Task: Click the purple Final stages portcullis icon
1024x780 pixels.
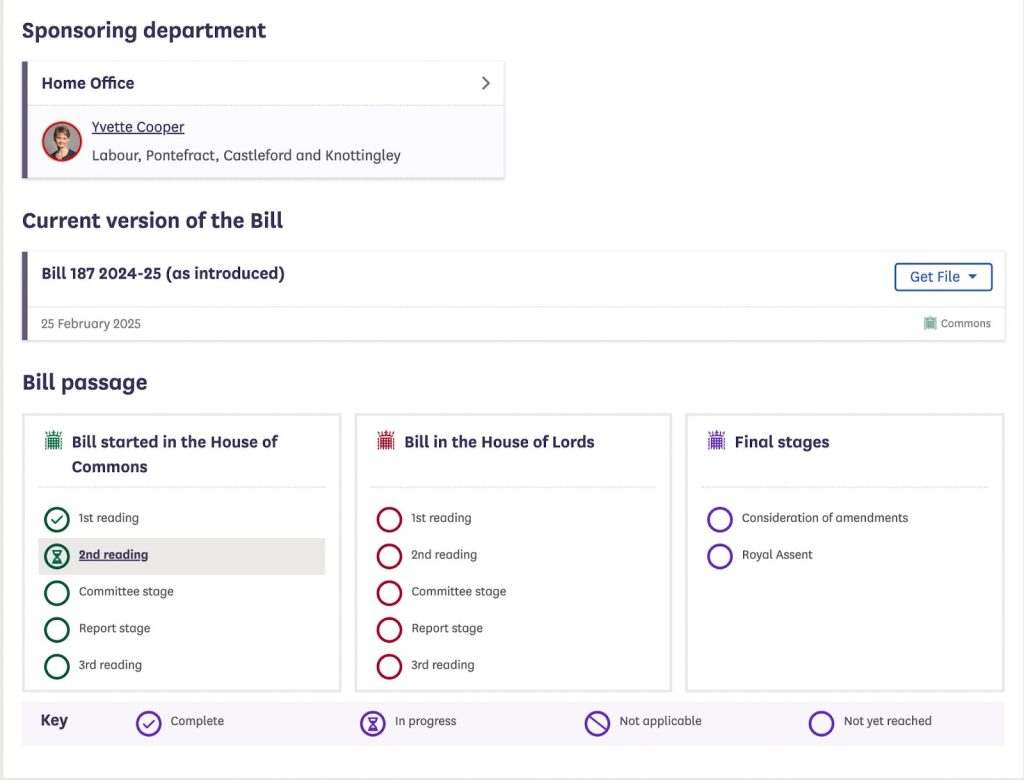Action: point(716,441)
